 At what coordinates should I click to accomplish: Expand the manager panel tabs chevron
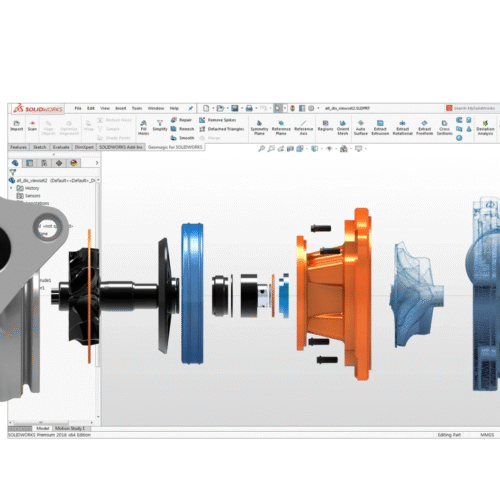click(97, 163)
